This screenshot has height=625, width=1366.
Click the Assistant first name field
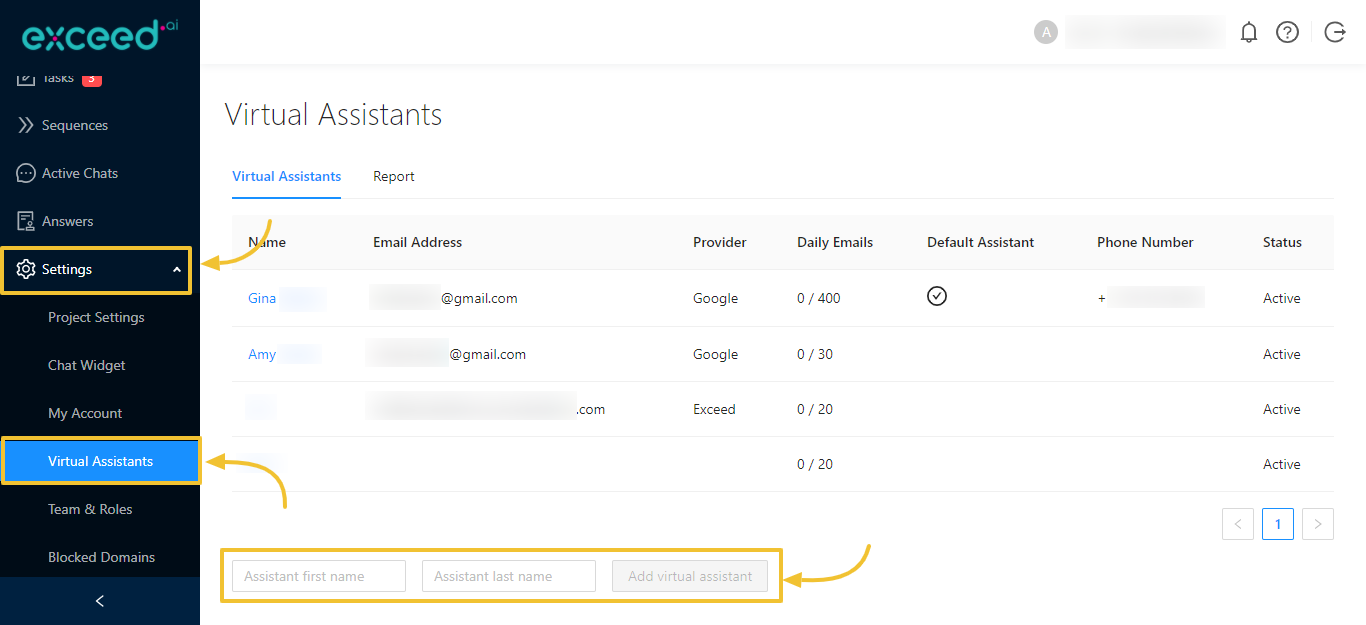318,576
